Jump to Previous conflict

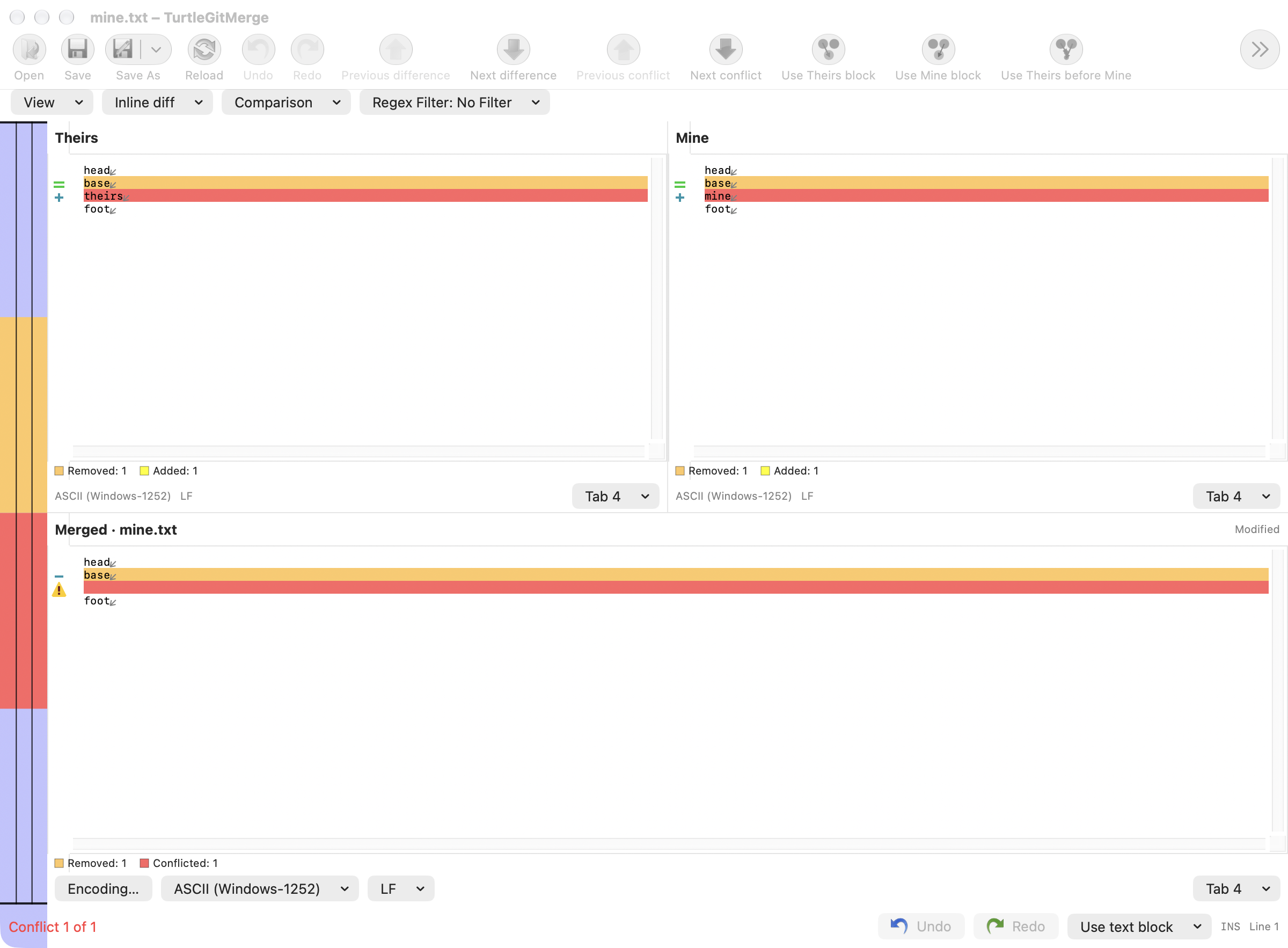[x=624, y=49]
